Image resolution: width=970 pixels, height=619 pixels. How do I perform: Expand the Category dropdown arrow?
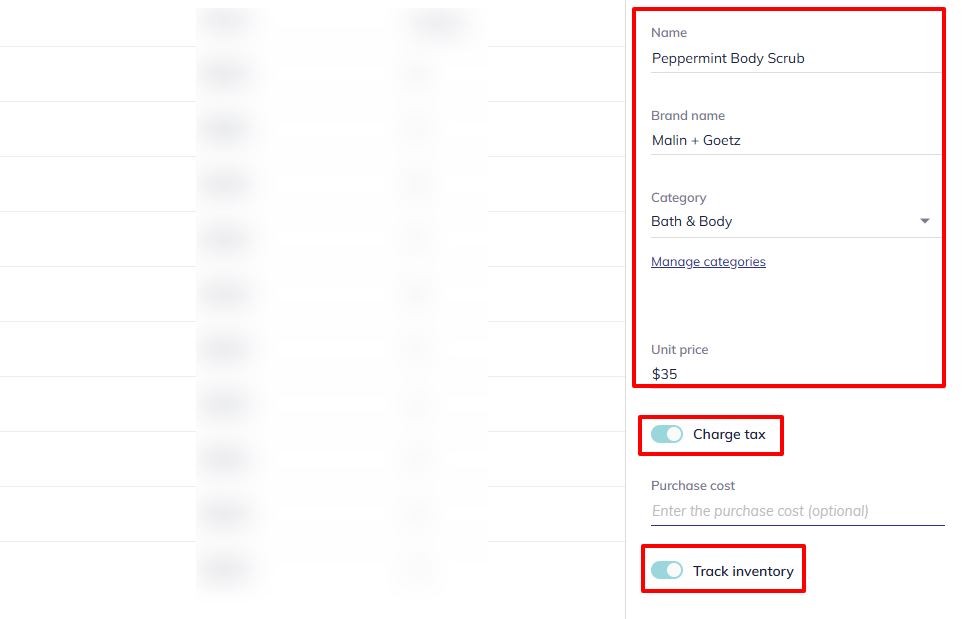point(925,221)
